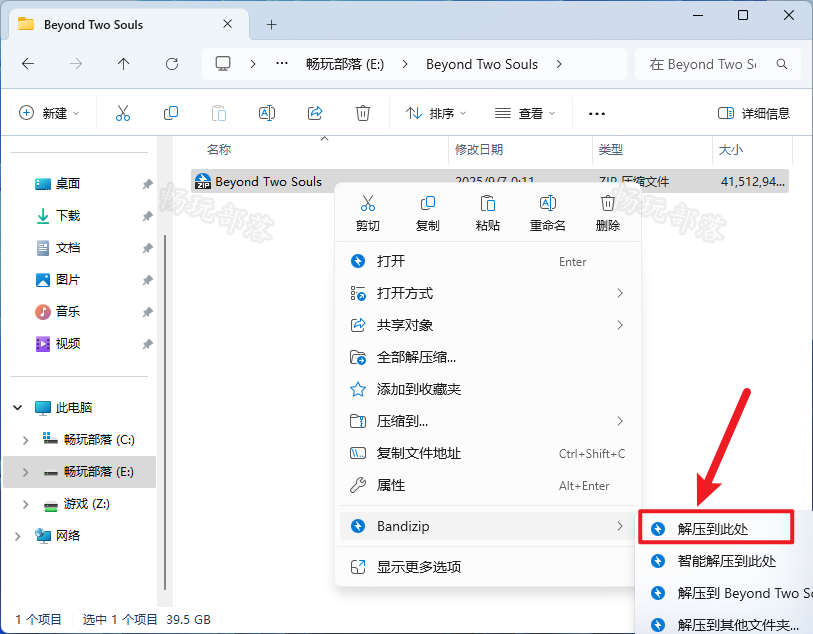The width and height of the screenshot is (813, 634).
Task: Select 解压到其他文件夹... in Bandizip submenu
Action: point(726,625)
